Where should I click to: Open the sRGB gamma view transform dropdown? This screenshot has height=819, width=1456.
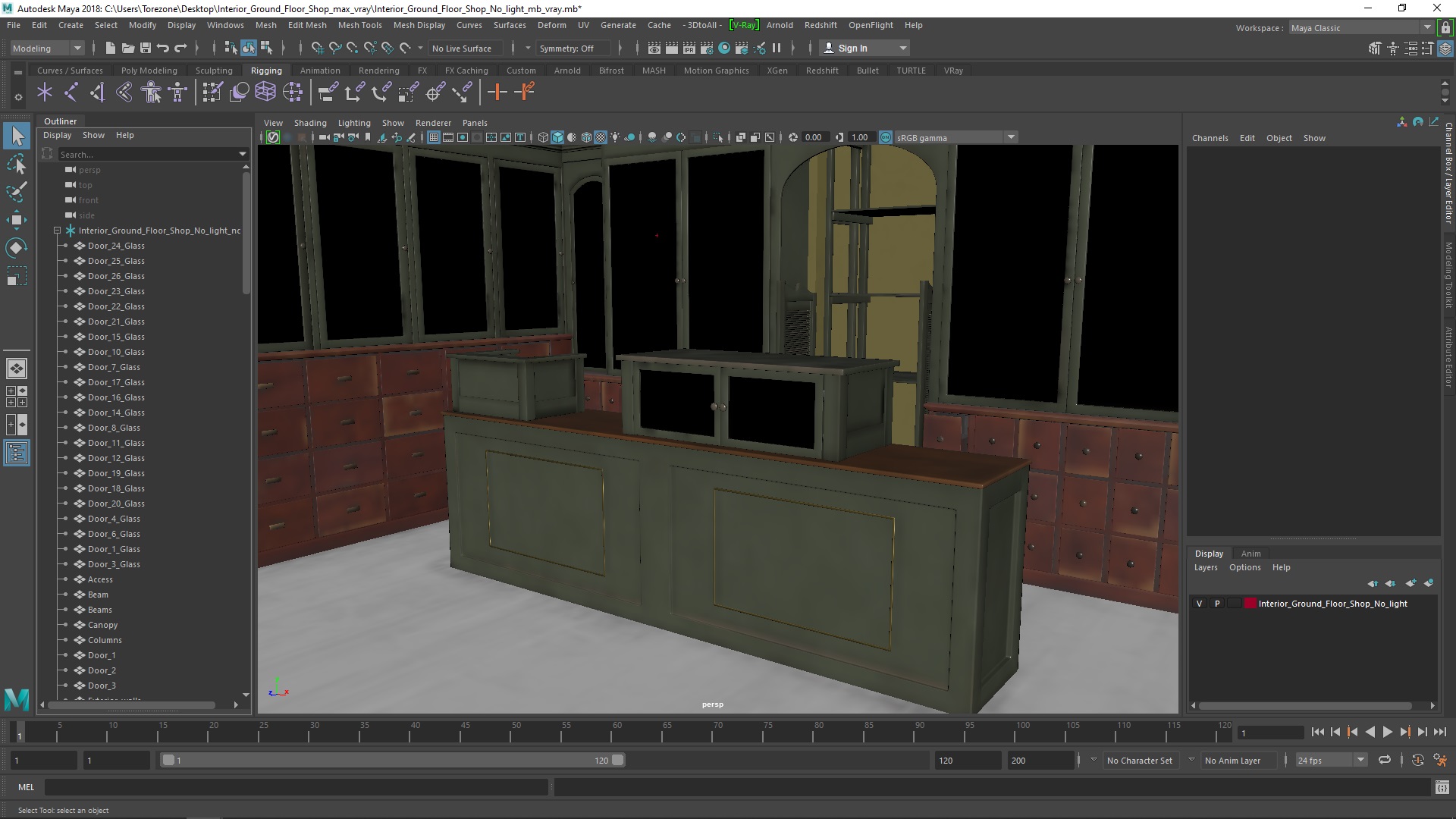click(x=955, y=137)
